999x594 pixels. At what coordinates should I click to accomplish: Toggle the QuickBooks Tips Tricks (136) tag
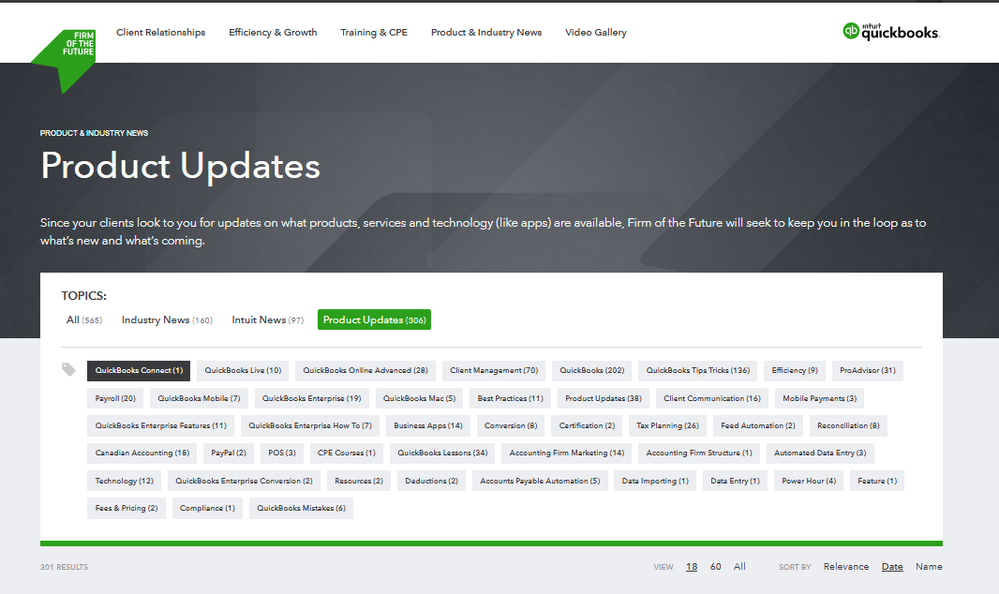coord(698,370)
